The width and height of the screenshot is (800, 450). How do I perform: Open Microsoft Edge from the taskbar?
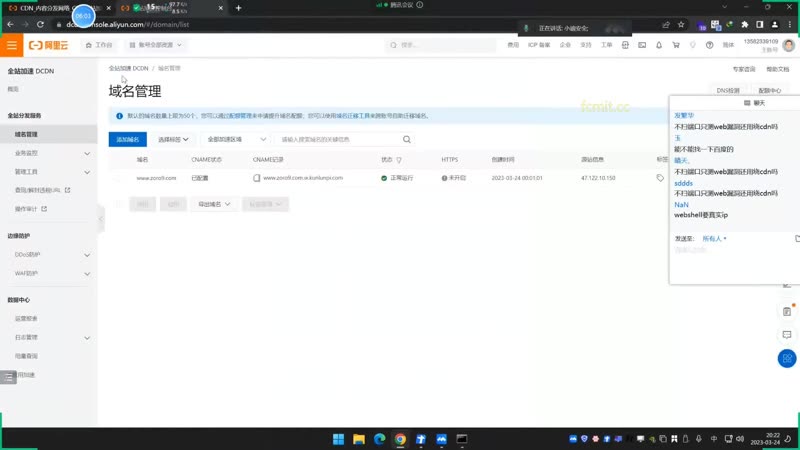379,439
